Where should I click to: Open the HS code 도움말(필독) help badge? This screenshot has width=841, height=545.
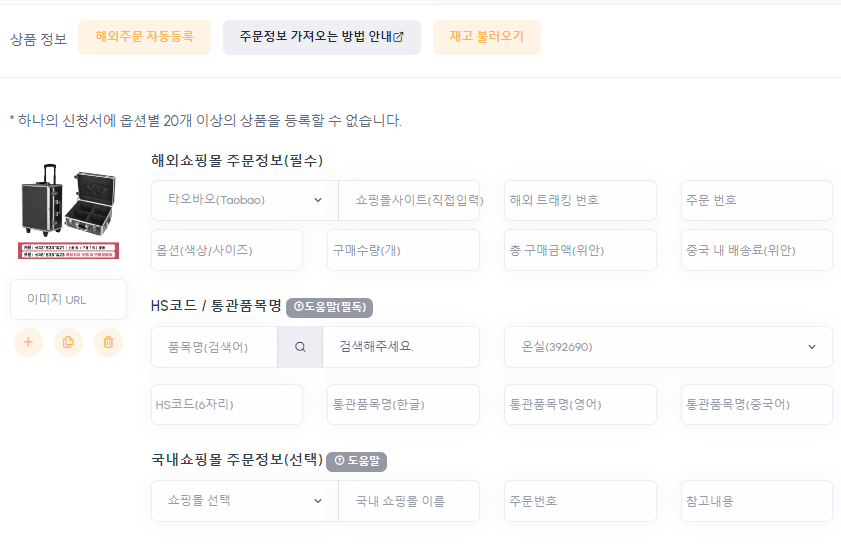click(330, 307)
